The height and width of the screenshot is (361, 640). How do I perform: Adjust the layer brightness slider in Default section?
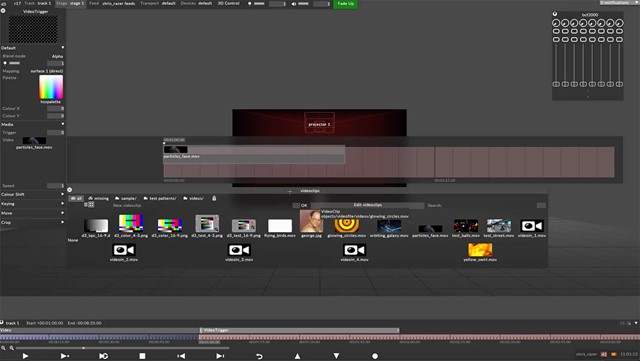click(x=15, y=63)
